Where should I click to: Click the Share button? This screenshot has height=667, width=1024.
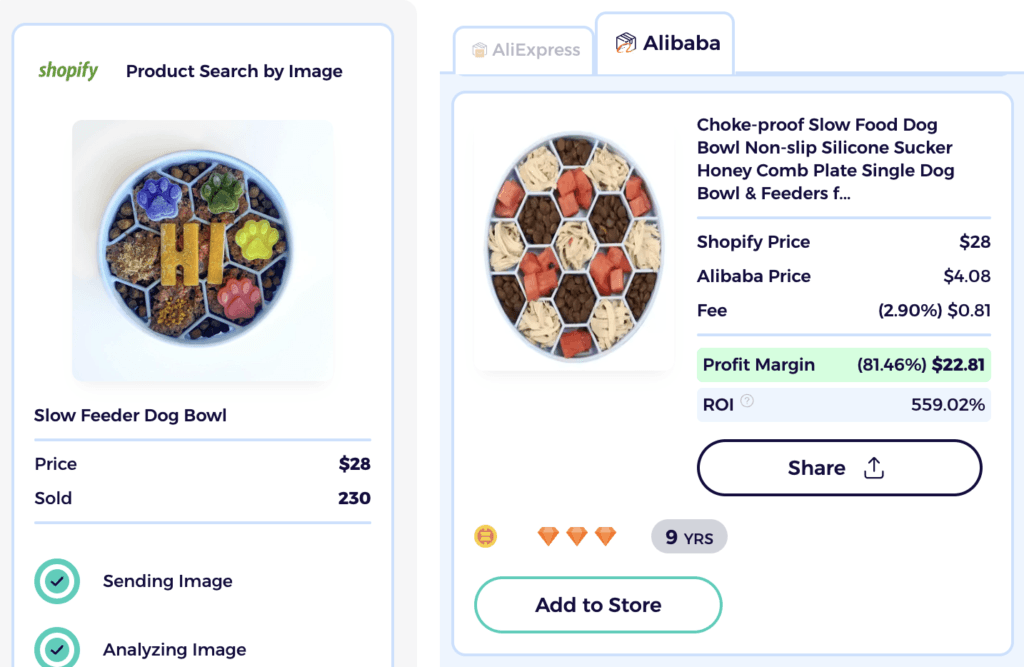(x=839, y=467)
